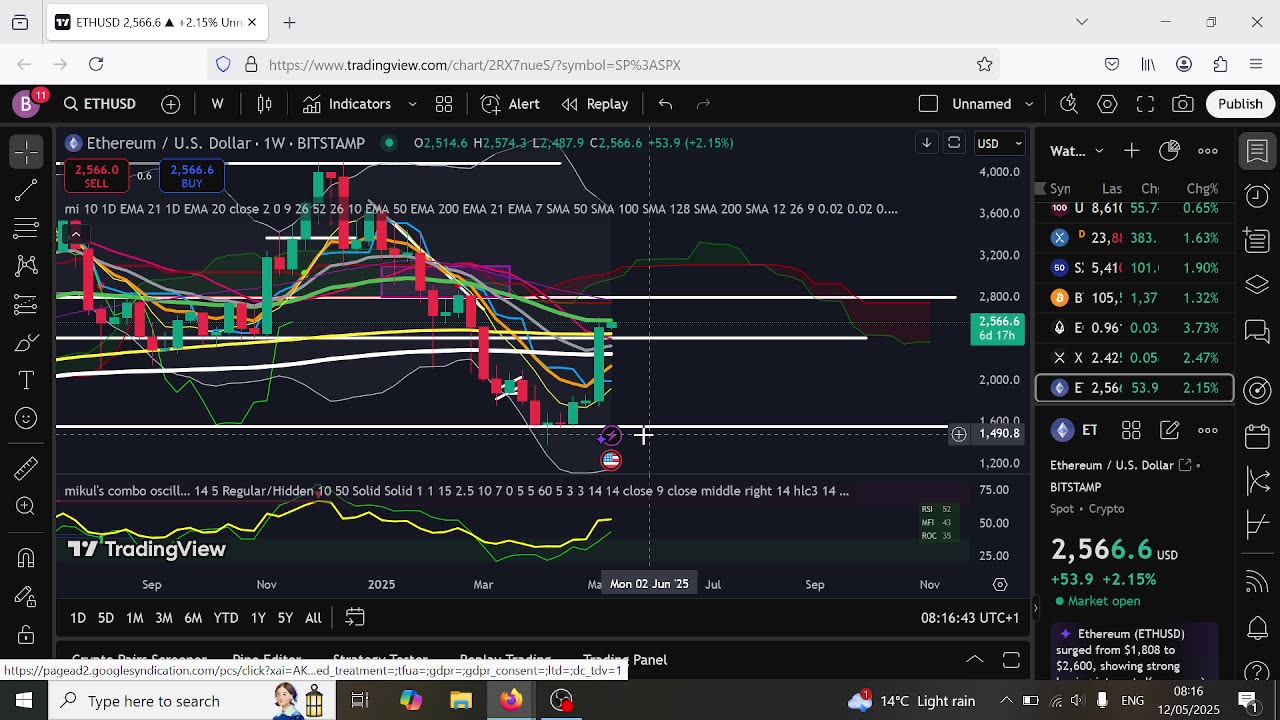The image size is (1280, 720).
Task: Select the trend line drawing tool
Action: click(x=27, y=189)
